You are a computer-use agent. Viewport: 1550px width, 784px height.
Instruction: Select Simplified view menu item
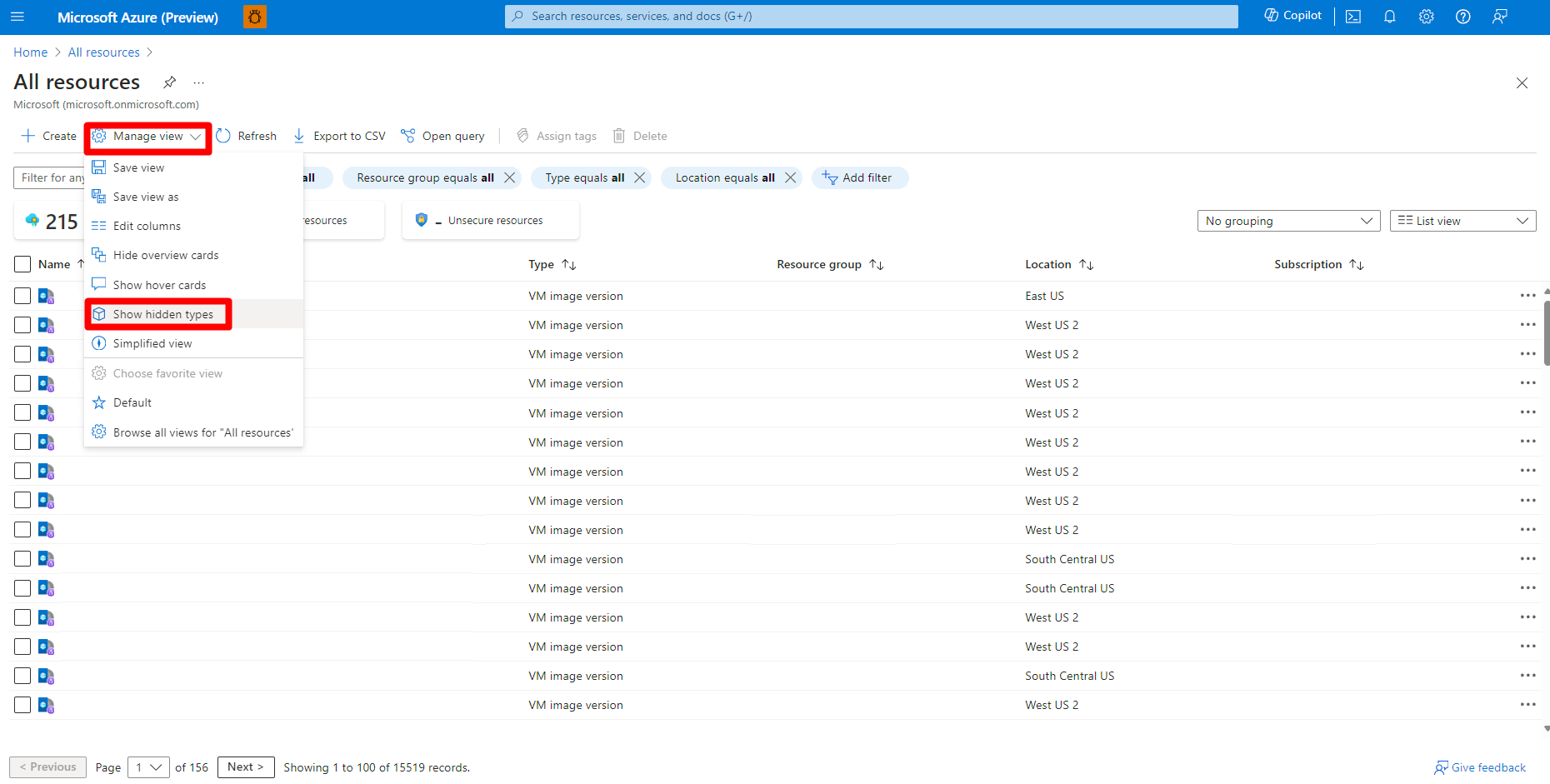193,343
